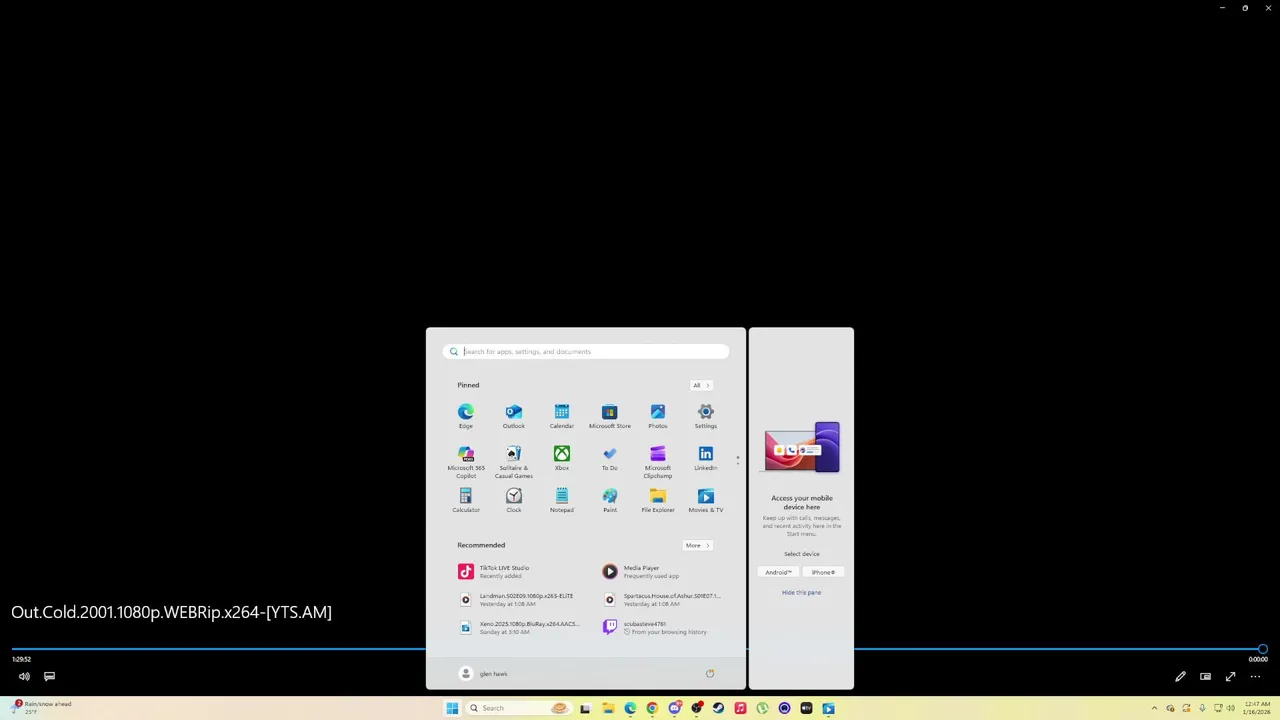
Task: Click the video edit pencil icon
Action: tap(1180, 677)
